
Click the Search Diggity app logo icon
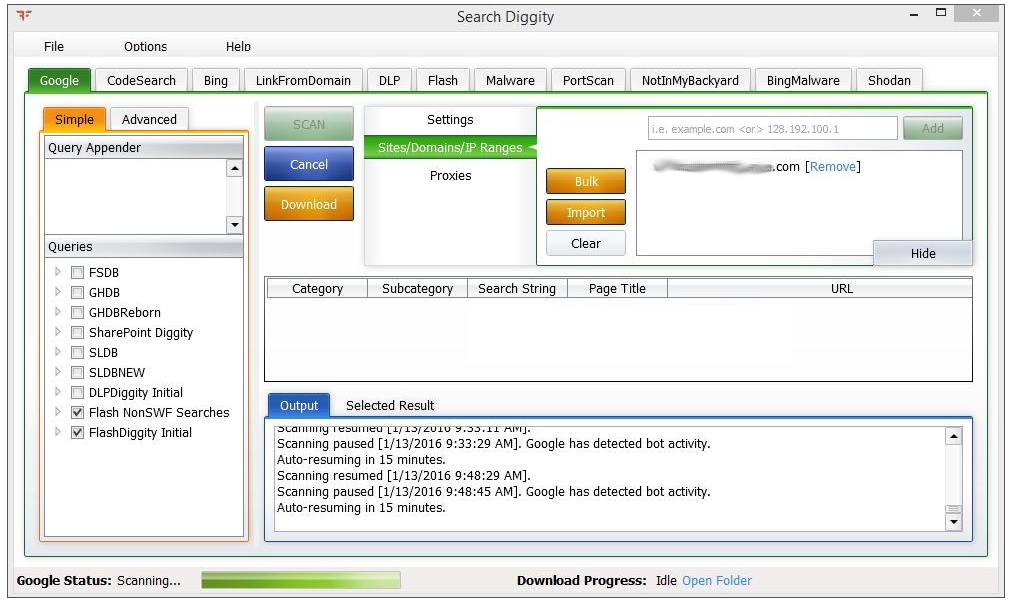click(x=24, y=14)
